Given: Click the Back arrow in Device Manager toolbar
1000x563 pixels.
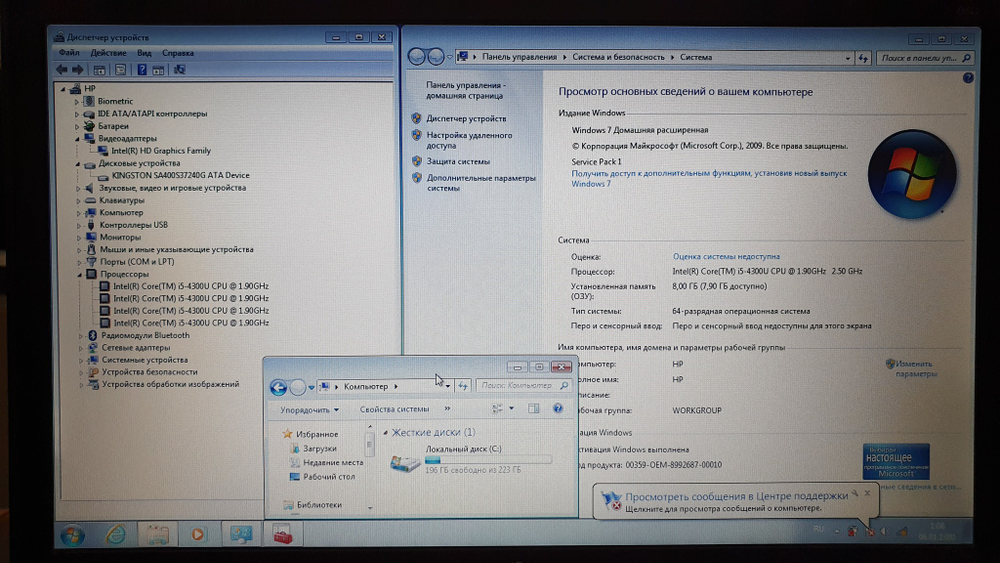Looking at the screenshot, I should pyautogui.click(x=62, y=69).
